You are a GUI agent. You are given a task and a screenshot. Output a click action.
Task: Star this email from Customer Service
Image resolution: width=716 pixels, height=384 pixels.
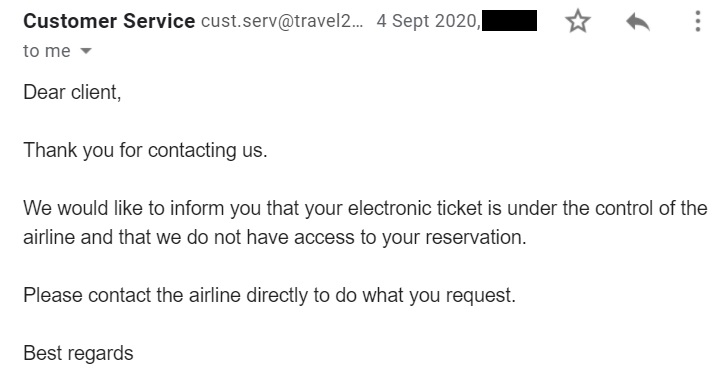pos(578,21)
